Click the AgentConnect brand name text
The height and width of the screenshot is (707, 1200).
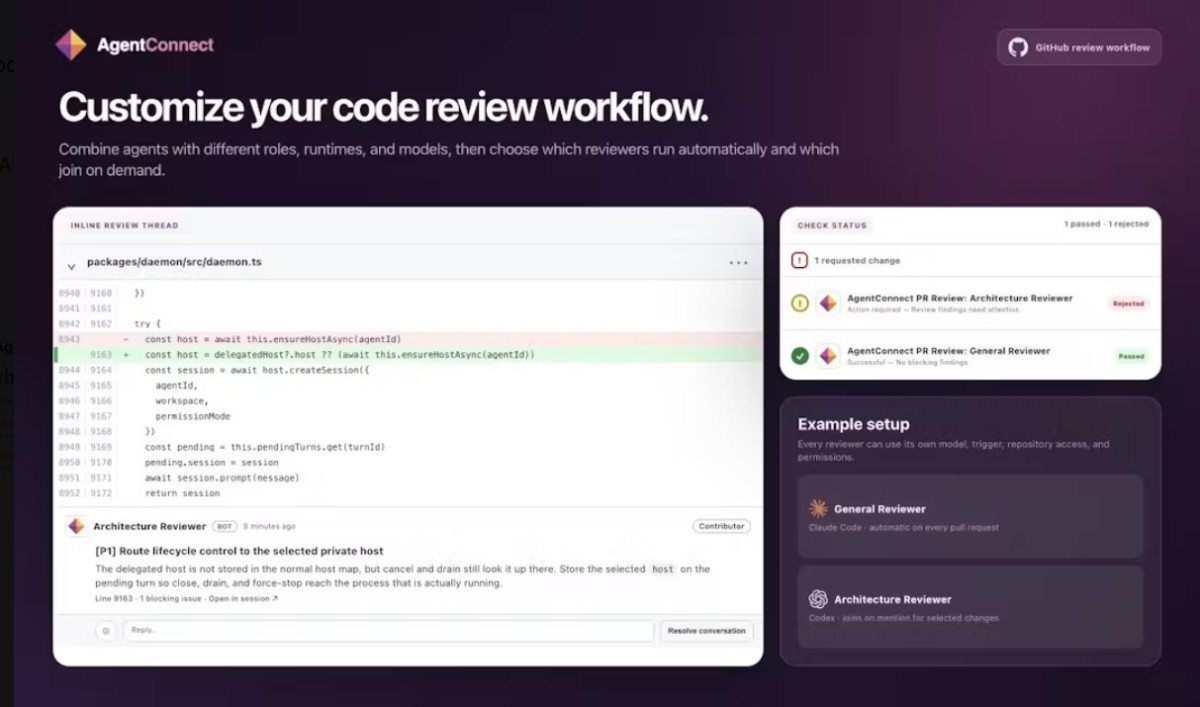155,45
